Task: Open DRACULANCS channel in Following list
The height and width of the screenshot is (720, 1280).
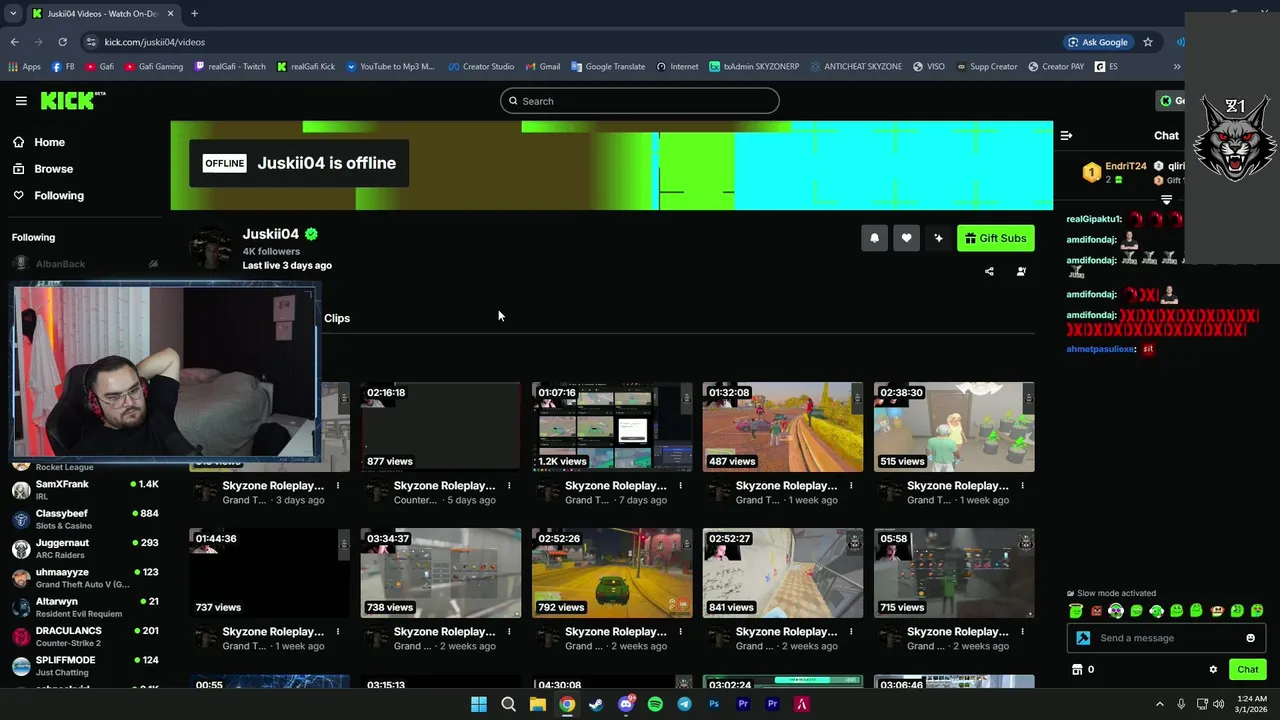Action: pyautogui.click(x=85, y=636)
